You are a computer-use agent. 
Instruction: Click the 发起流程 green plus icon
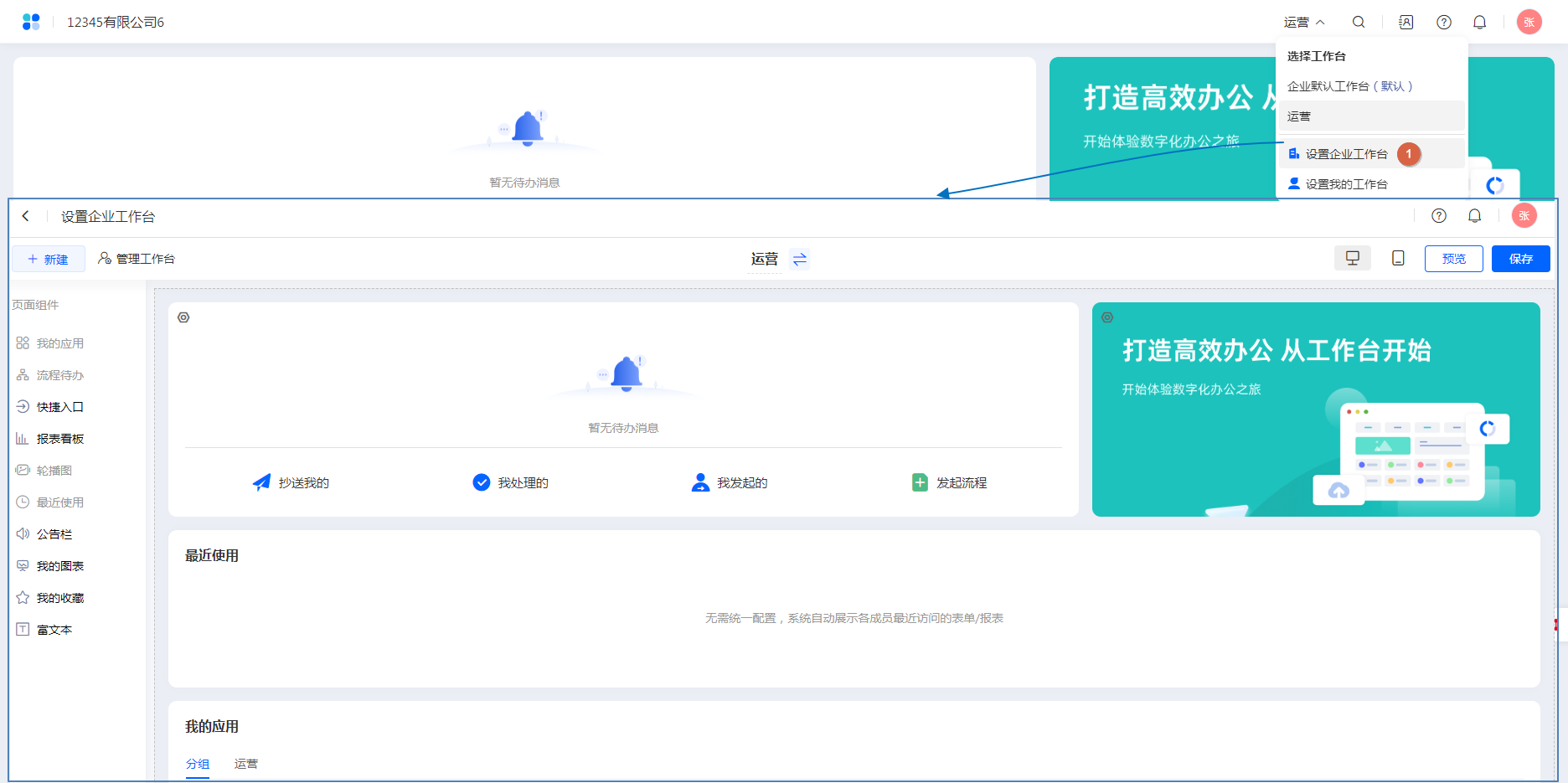tap(920, 482)
